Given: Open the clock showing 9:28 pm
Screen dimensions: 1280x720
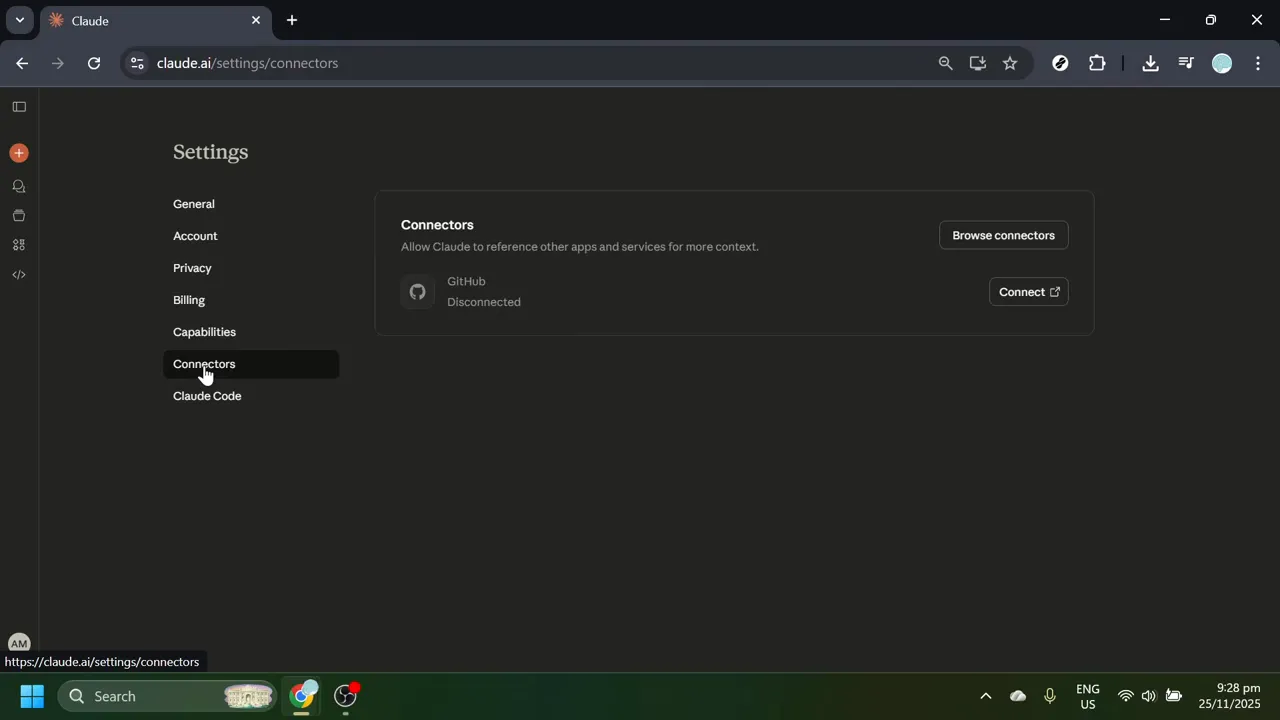Looking at the screenshot, I should point(1230,696).
